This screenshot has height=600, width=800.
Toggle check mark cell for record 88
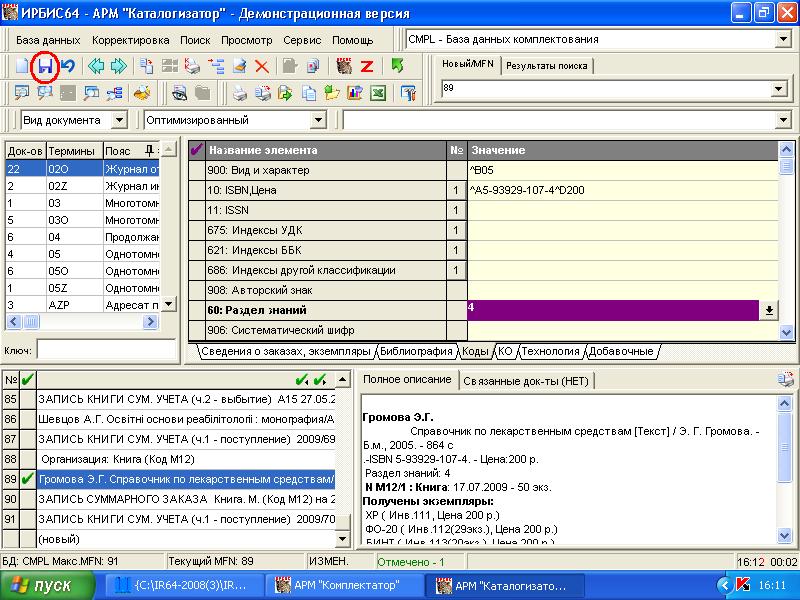click(27, 459)
